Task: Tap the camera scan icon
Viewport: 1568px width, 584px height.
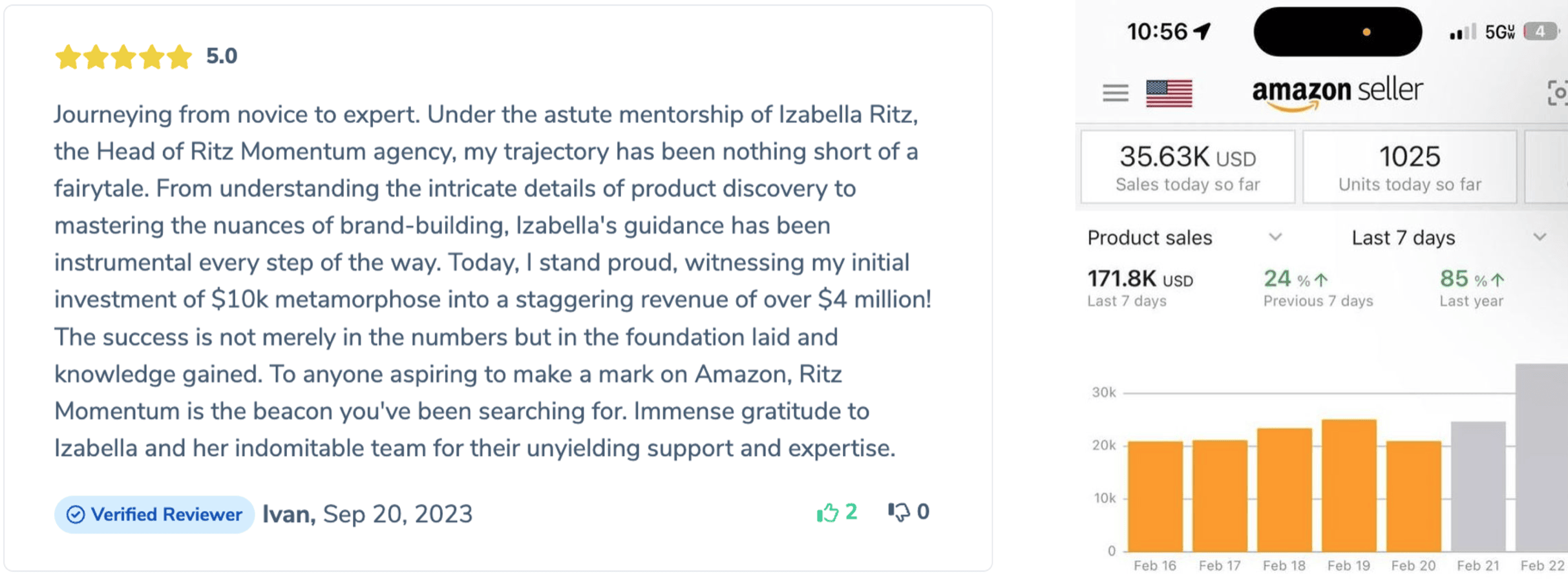Action: pos(1558,93)
